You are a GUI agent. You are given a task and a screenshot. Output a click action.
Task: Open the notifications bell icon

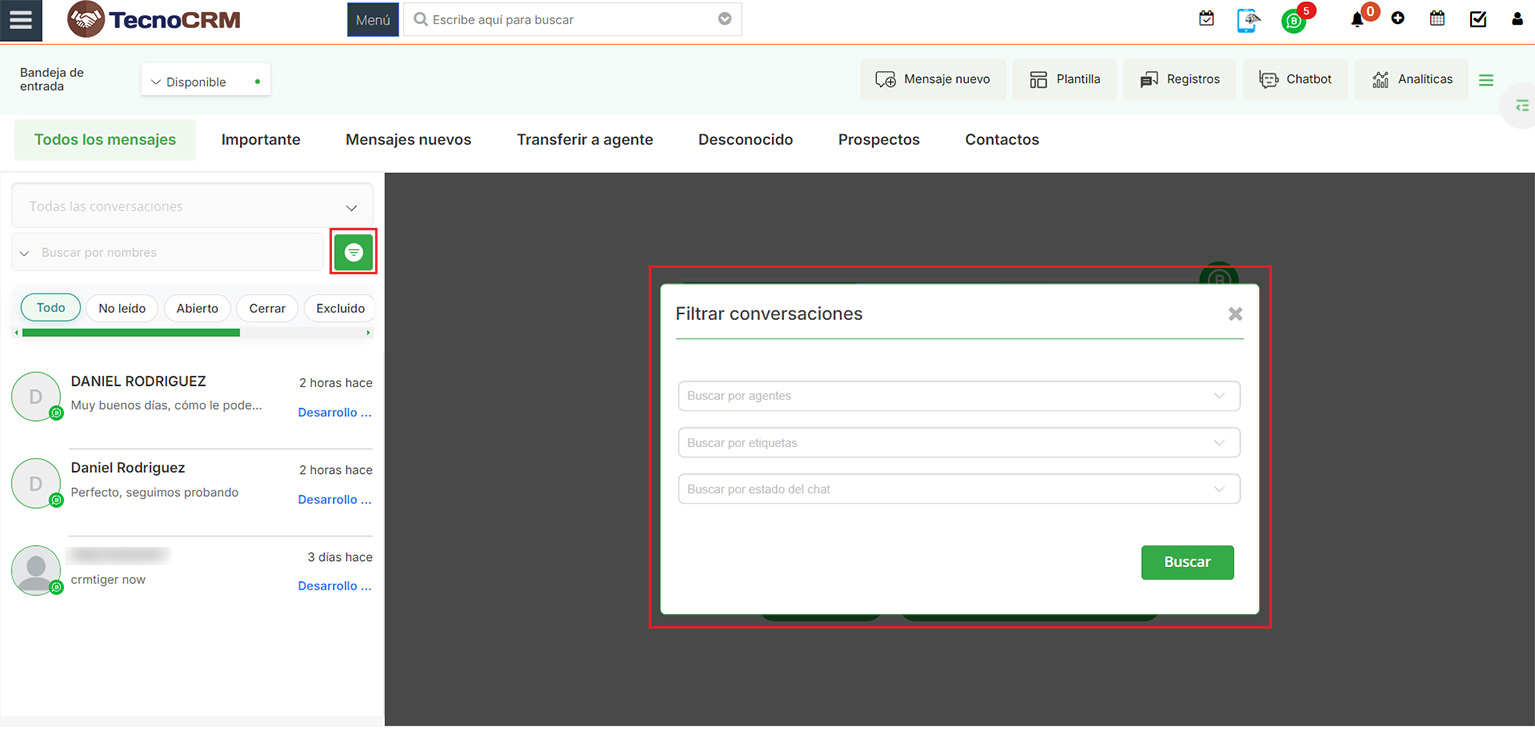point(1357,20)
